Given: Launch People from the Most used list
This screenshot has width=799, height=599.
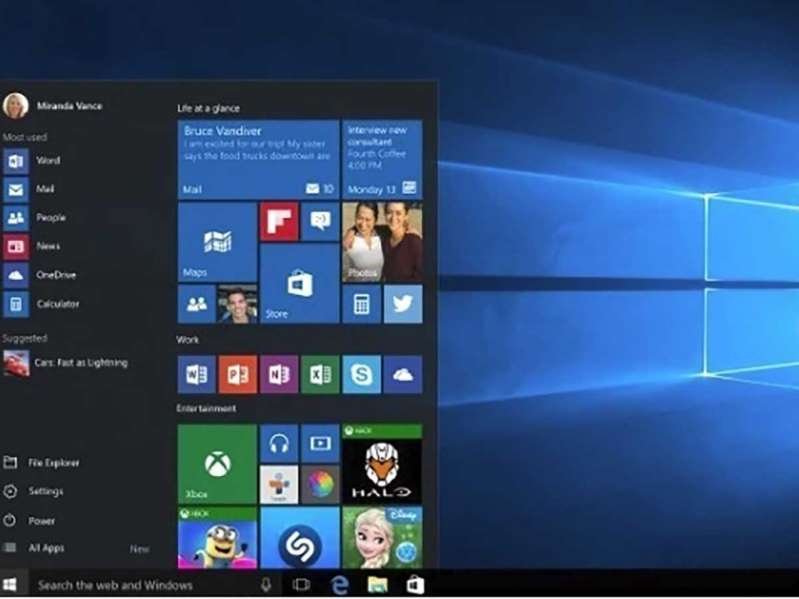Looking at the screenshot, I should (35, 218).
